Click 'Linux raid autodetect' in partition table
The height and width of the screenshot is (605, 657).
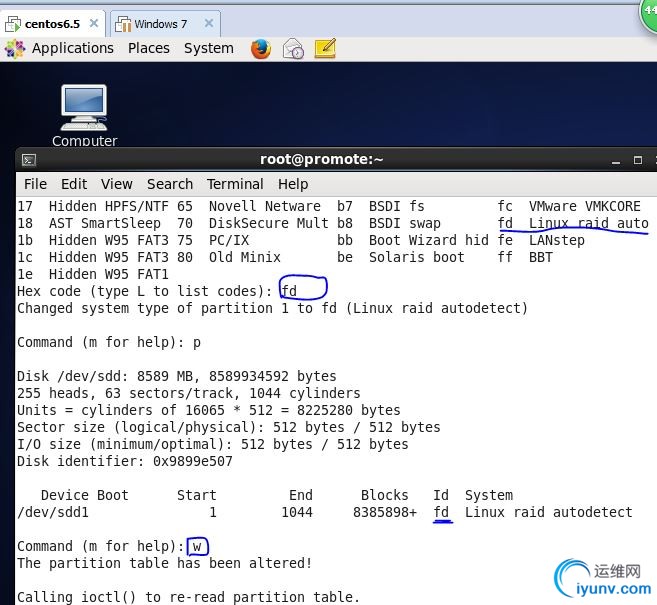pos(548,512)
